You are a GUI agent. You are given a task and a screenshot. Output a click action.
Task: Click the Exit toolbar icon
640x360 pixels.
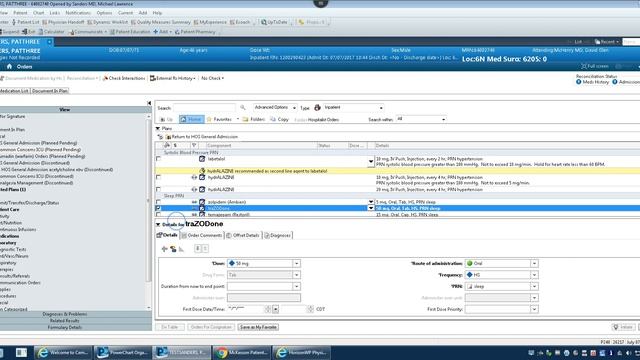[29, 32]
